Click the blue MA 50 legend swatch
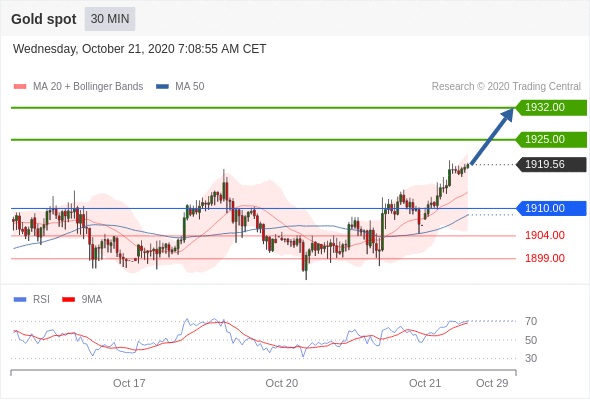Viewport: 590px width, 400px height. tap(163, 87)
